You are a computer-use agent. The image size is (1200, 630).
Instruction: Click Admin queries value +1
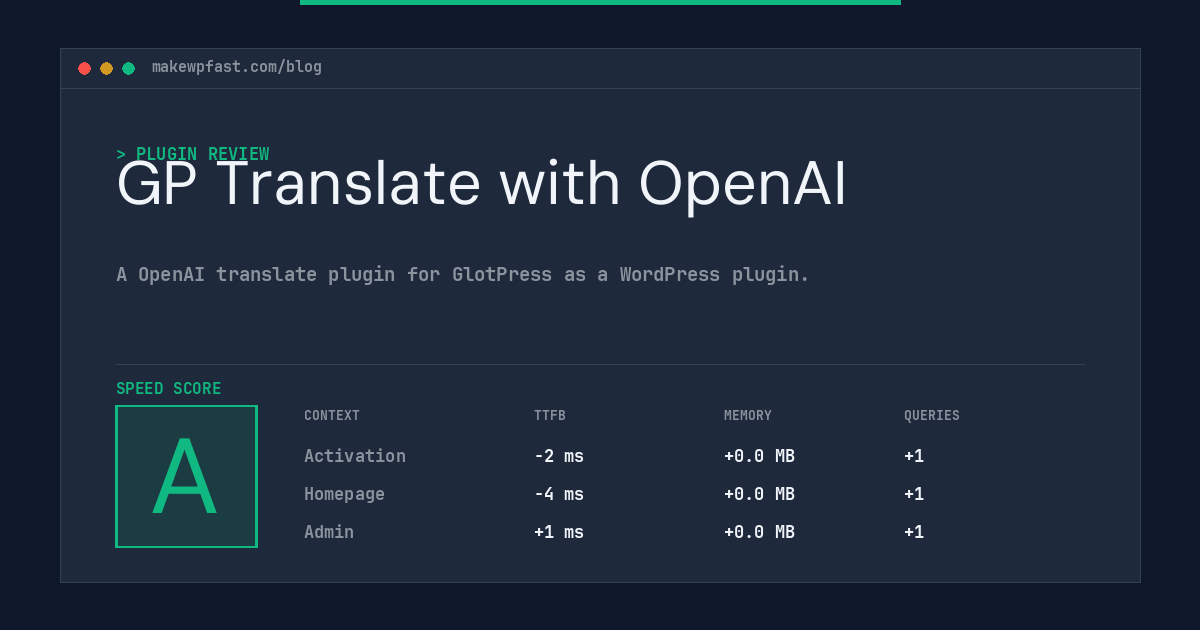tap(914, 532)
